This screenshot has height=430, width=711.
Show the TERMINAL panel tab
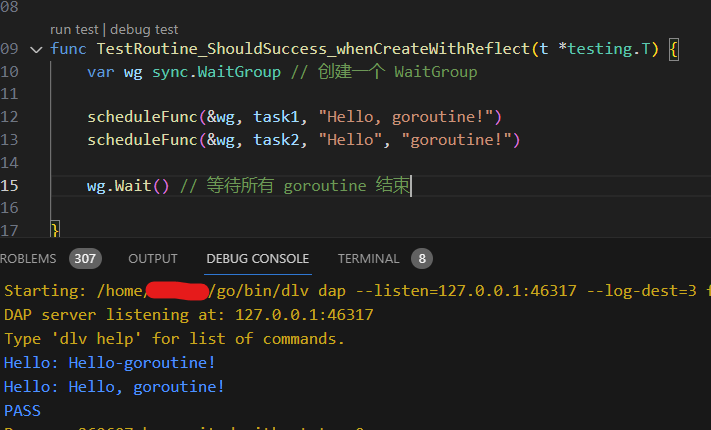pyautogui.click(x=368, y=259)
